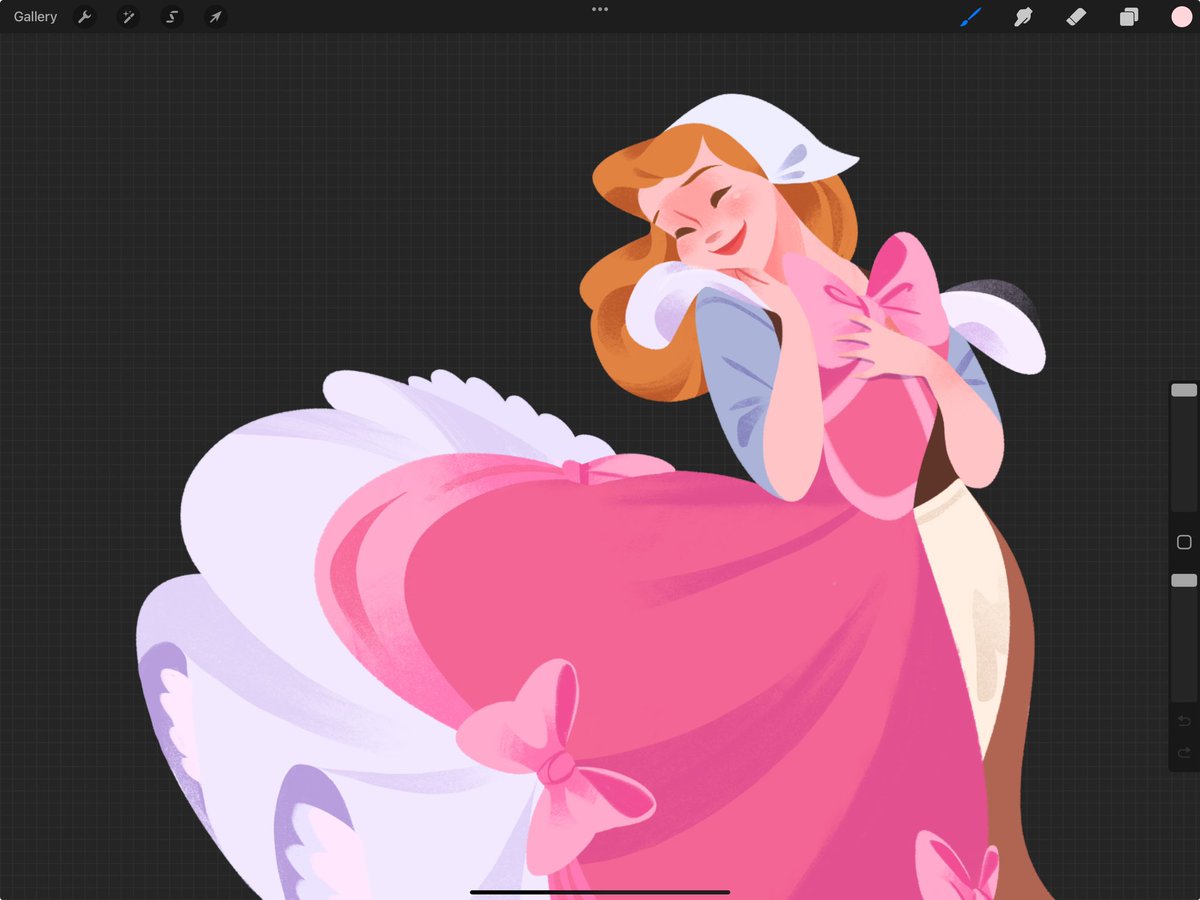
Task: Open the Actions wrench menu
Action: pyautogui.click(x=85, y=17)
